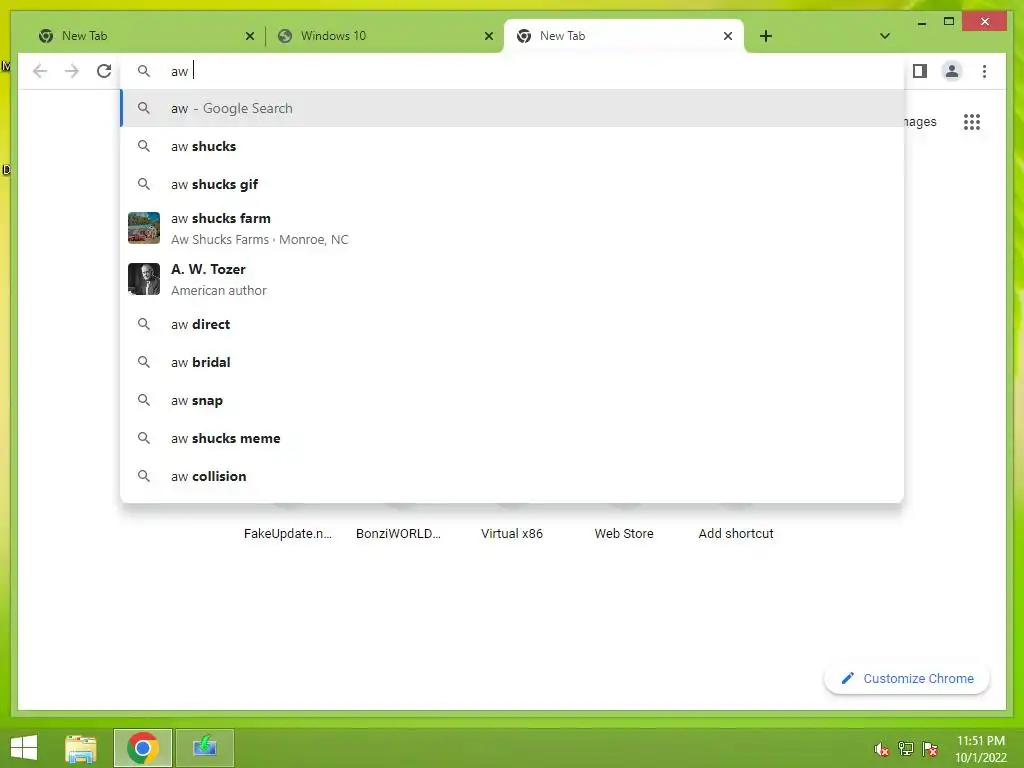The height and width of the screenshot is (768, 1024).
Task: Open the Windows Start button
Action: (24, 748)
